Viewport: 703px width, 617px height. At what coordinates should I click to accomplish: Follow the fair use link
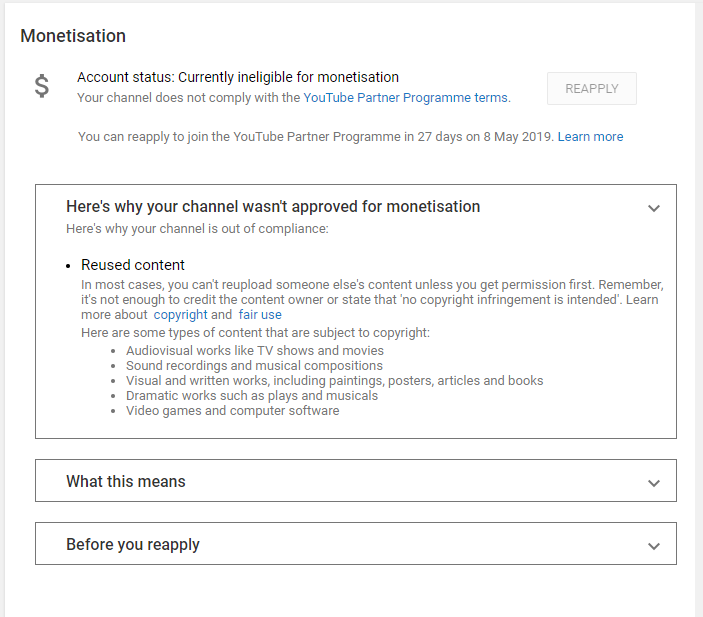pos(260,315)
